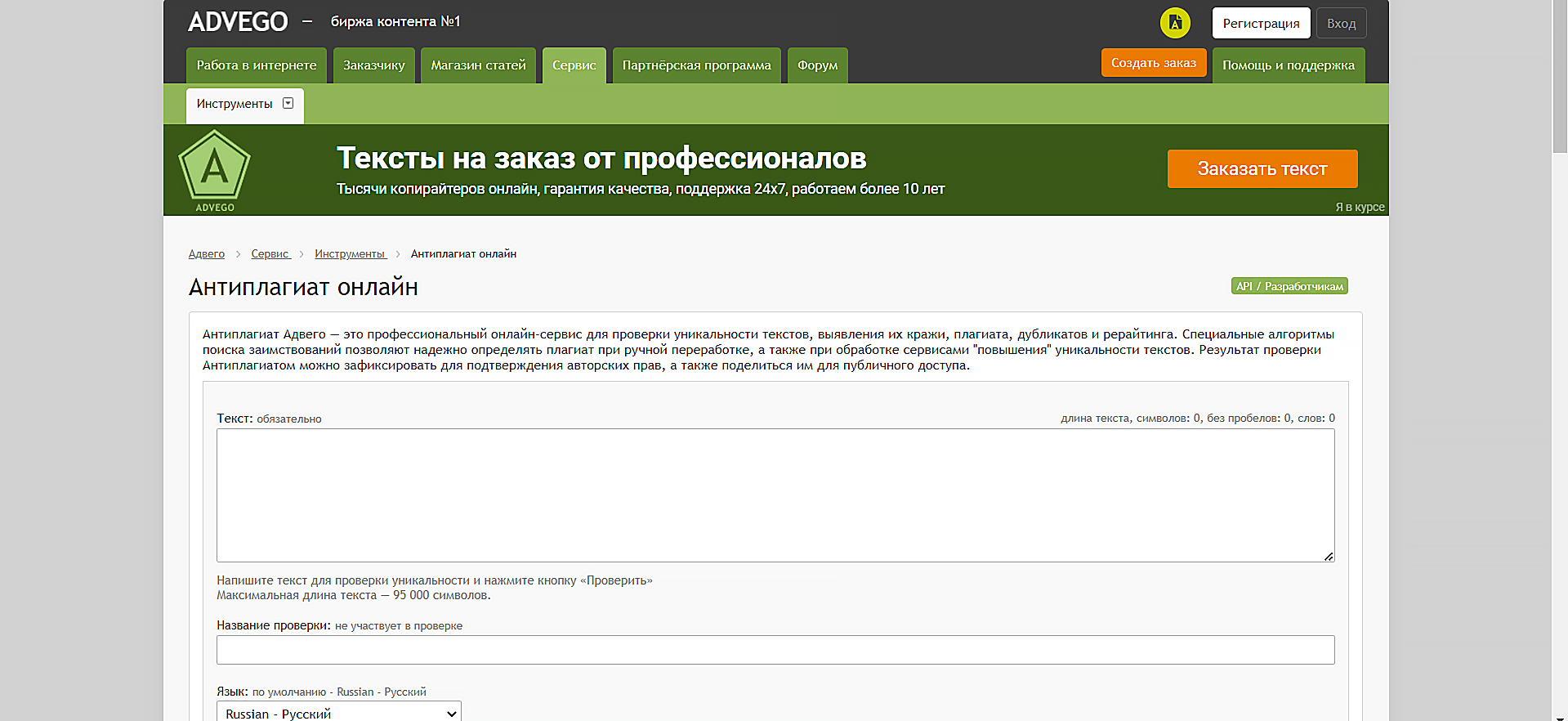Image resolution: width=1568 pixels, height=721 pixels.
Task: Click the Тексты на заказ от профессионалов headline
Action: click(601, 158)
